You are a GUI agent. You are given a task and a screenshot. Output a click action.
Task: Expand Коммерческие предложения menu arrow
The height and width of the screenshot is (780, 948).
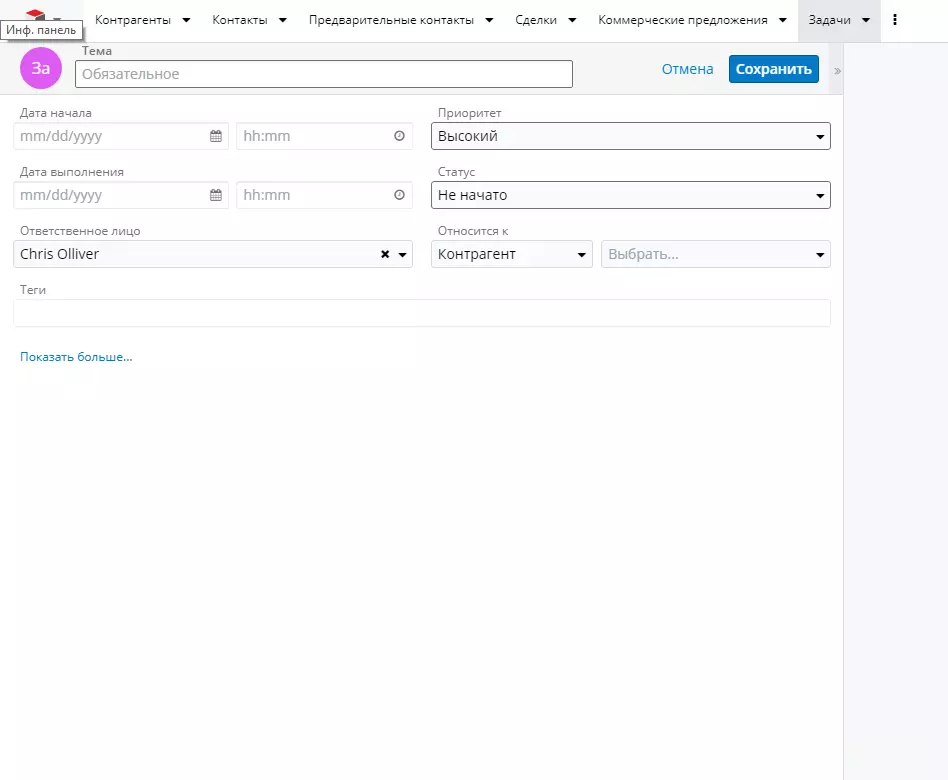(782, 20)
